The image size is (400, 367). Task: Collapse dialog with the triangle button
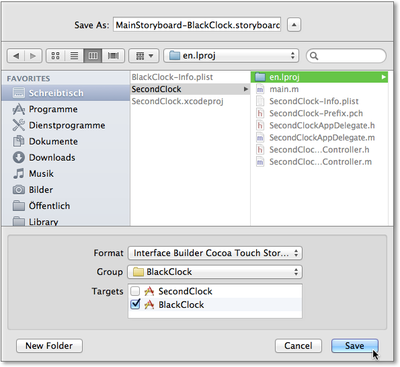click(294, 25)
